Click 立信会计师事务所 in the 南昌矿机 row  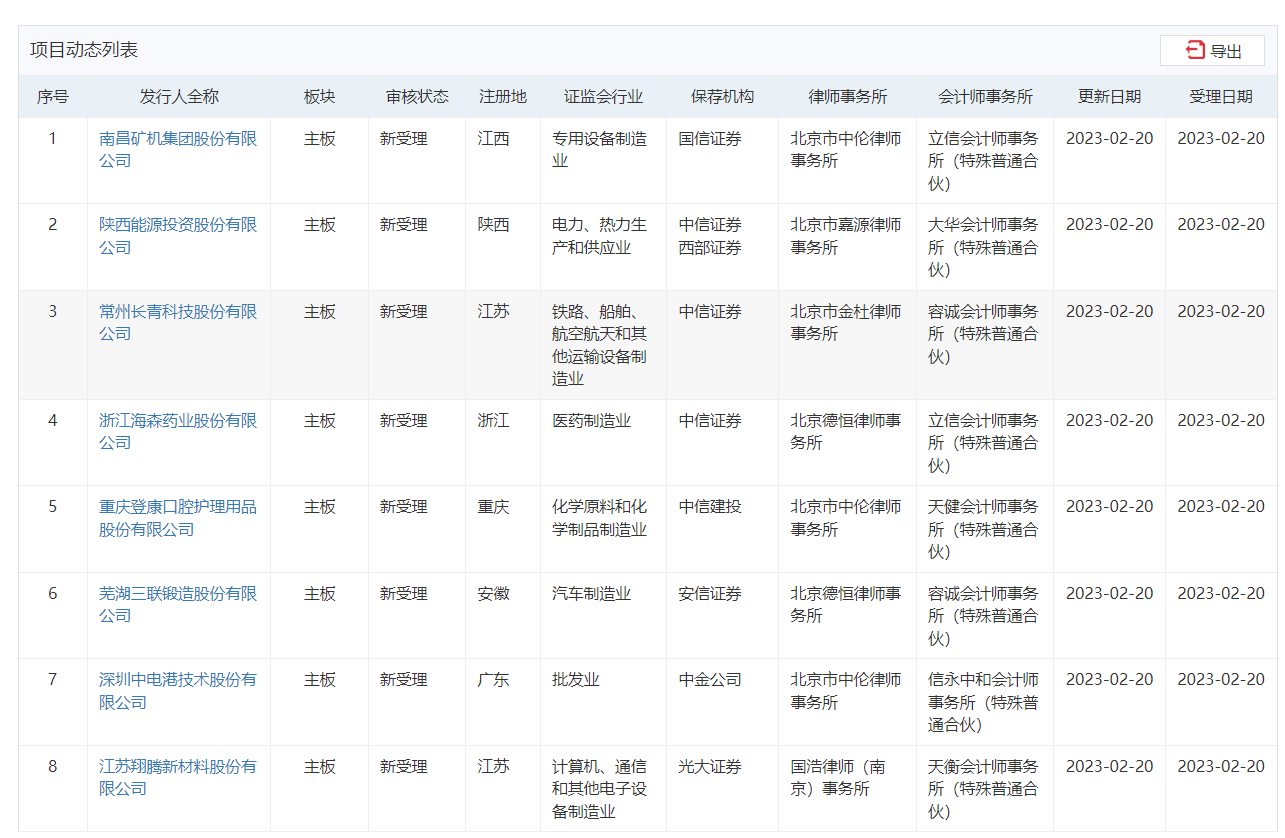(984, 161)
